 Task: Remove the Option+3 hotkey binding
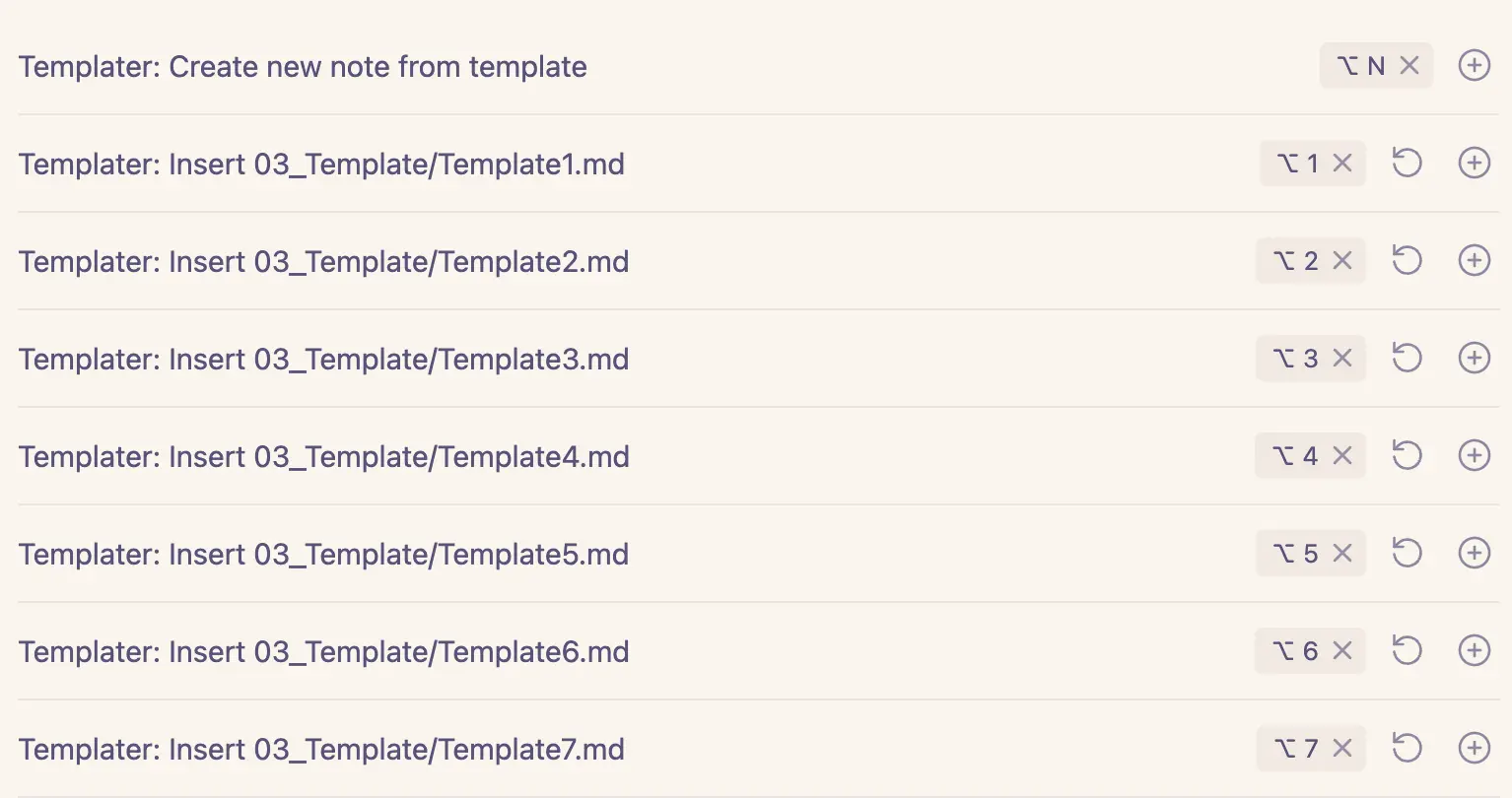point(1342,359)
